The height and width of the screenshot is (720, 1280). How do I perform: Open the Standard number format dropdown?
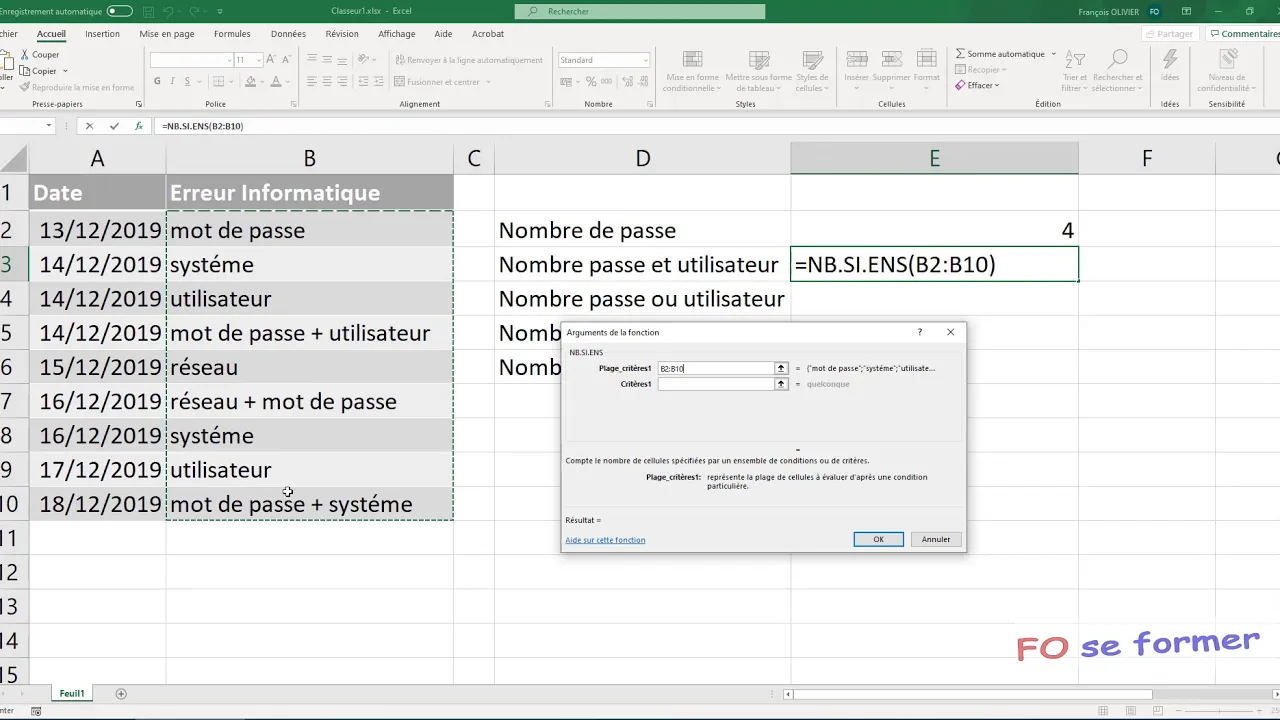click(645, 60)
